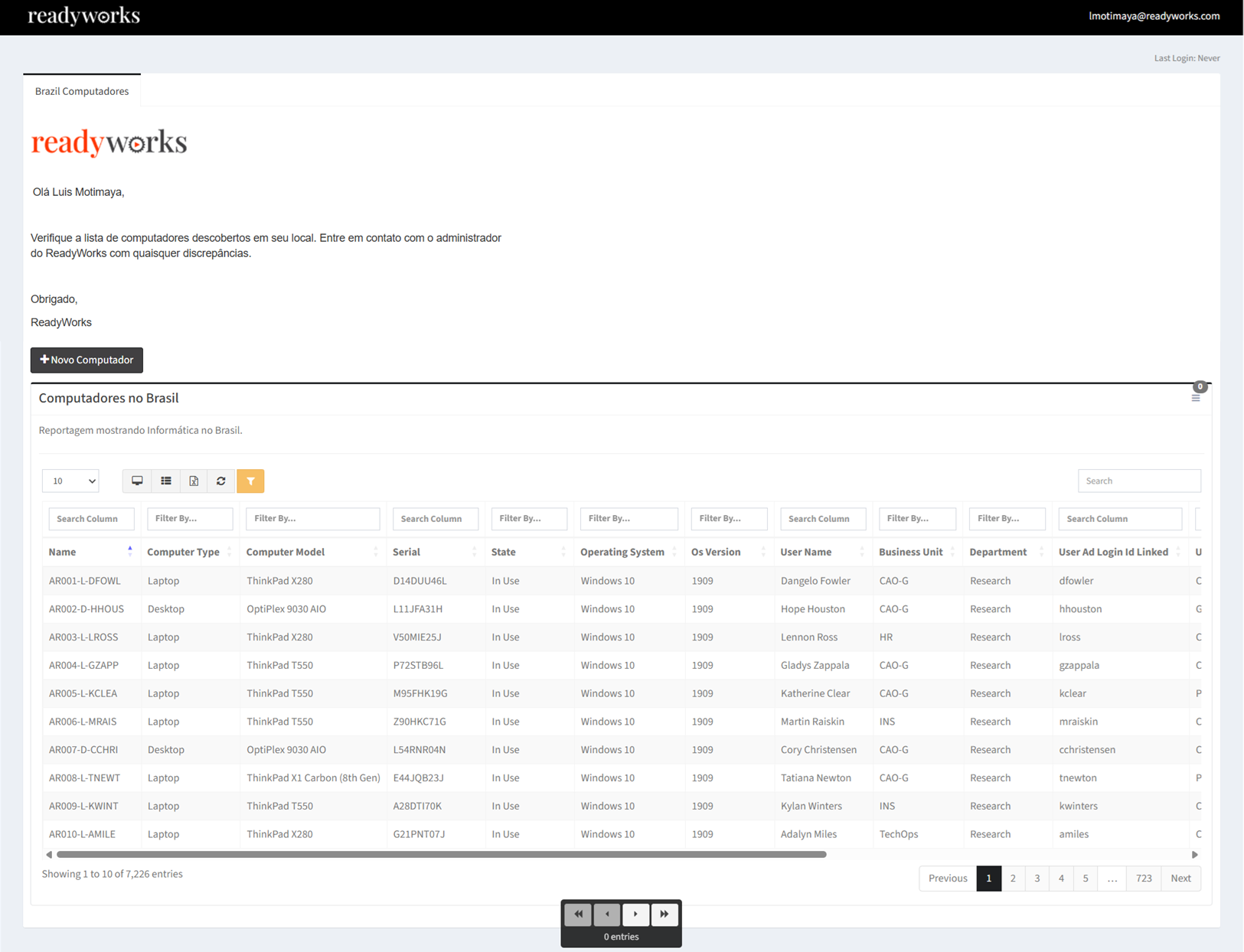1244x952 pixels.
Task: Click the table Search box
Action: (1139, 481)
